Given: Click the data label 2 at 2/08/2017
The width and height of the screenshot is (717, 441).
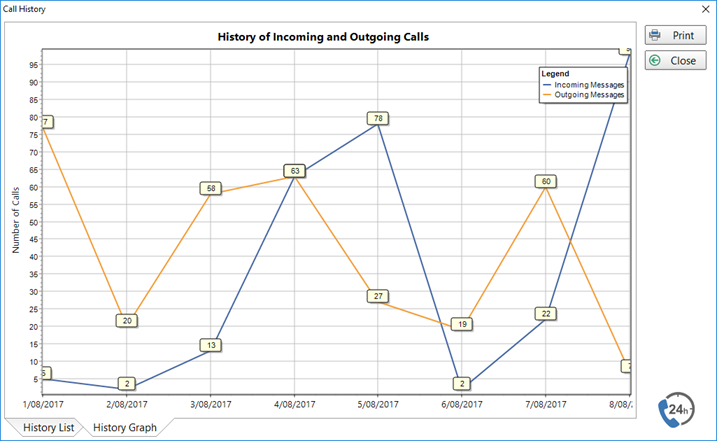Looking at the screenshot, I should tap(127, 383).
